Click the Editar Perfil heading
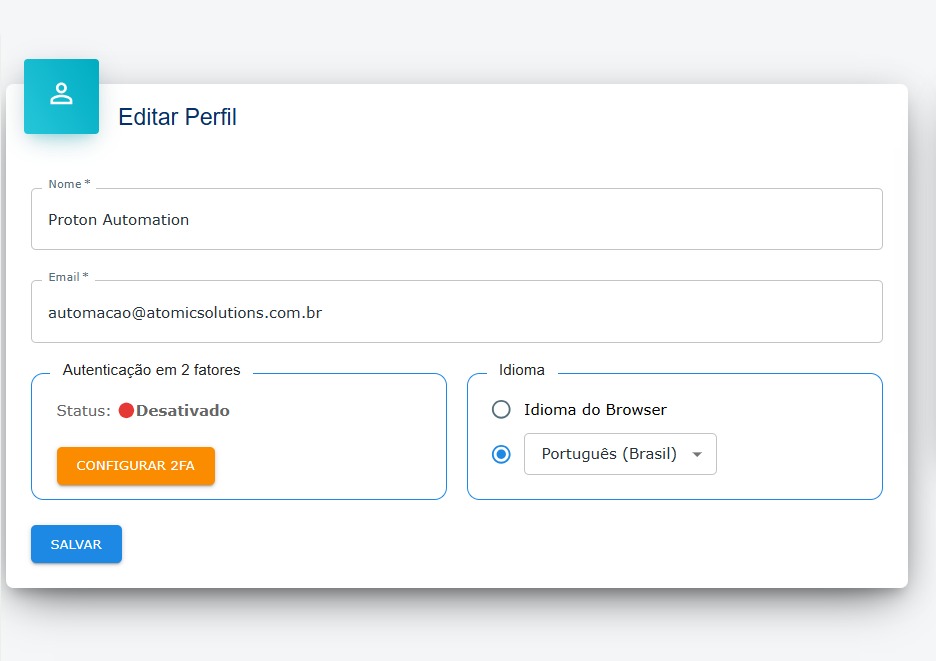 pos(177,117)
